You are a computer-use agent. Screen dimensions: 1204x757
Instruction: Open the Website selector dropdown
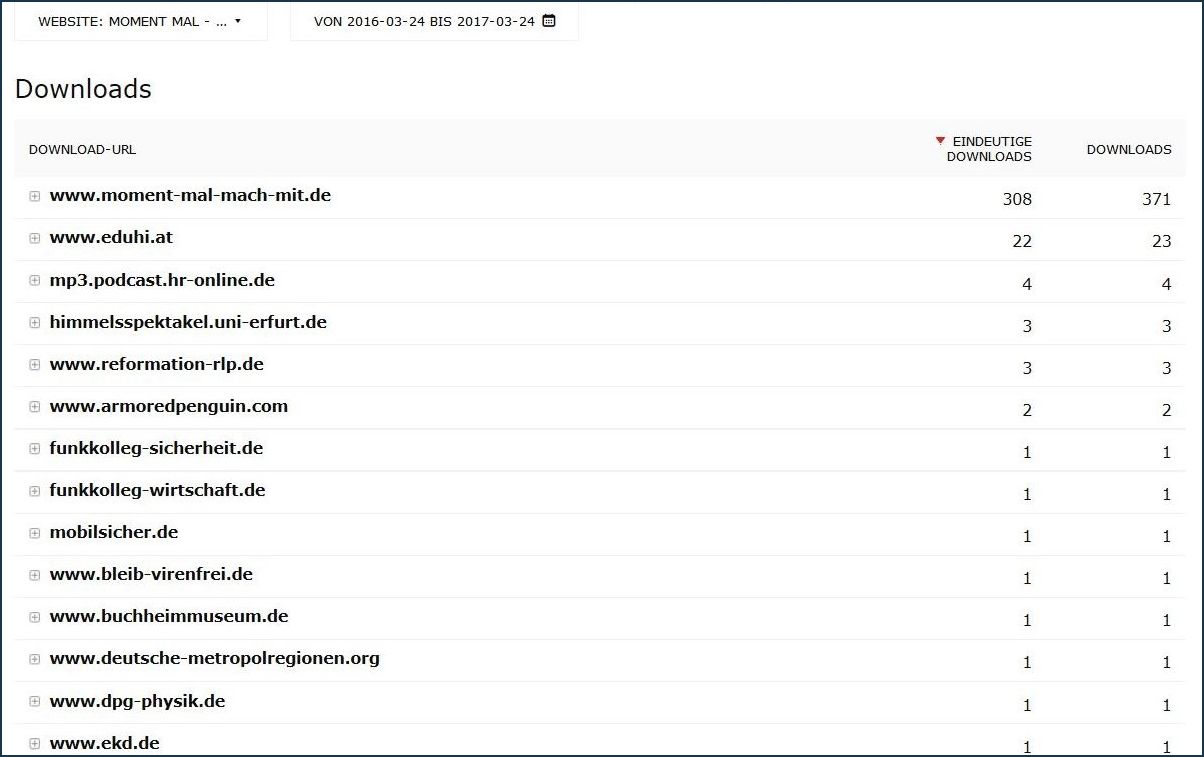click(x=140, y=21)
